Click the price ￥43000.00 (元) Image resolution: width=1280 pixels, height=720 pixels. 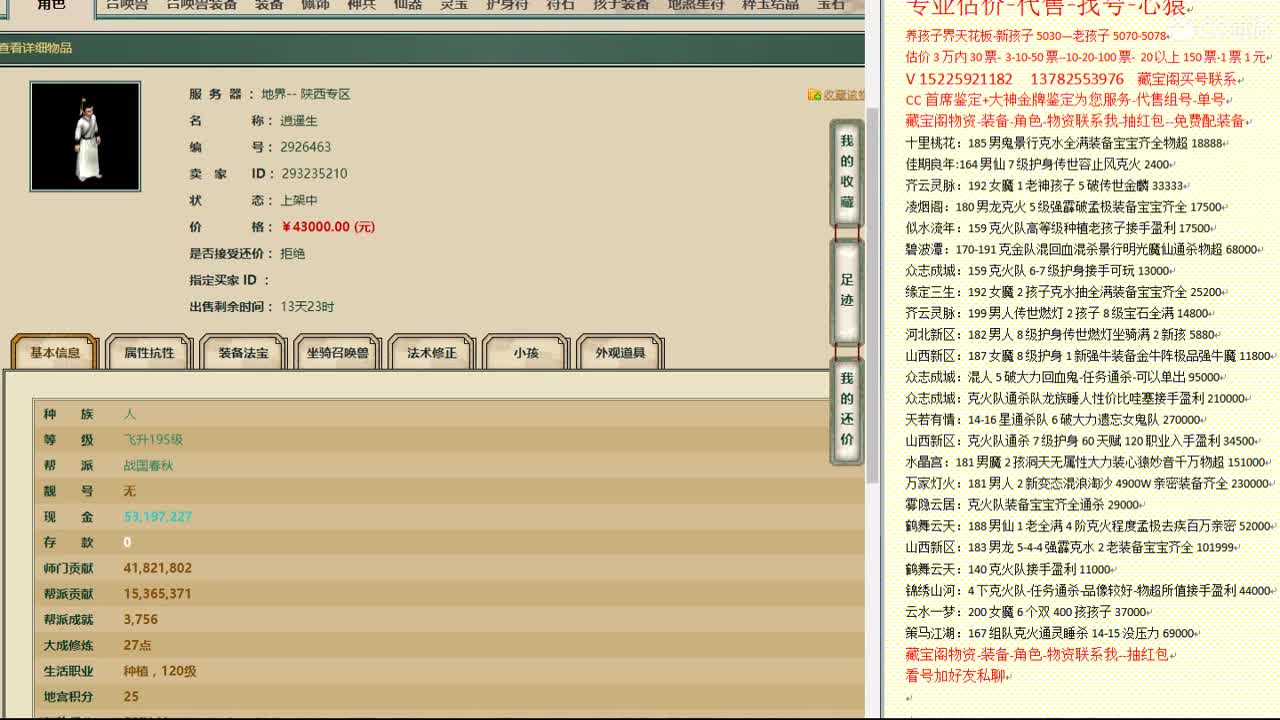(x=328, y=227)
